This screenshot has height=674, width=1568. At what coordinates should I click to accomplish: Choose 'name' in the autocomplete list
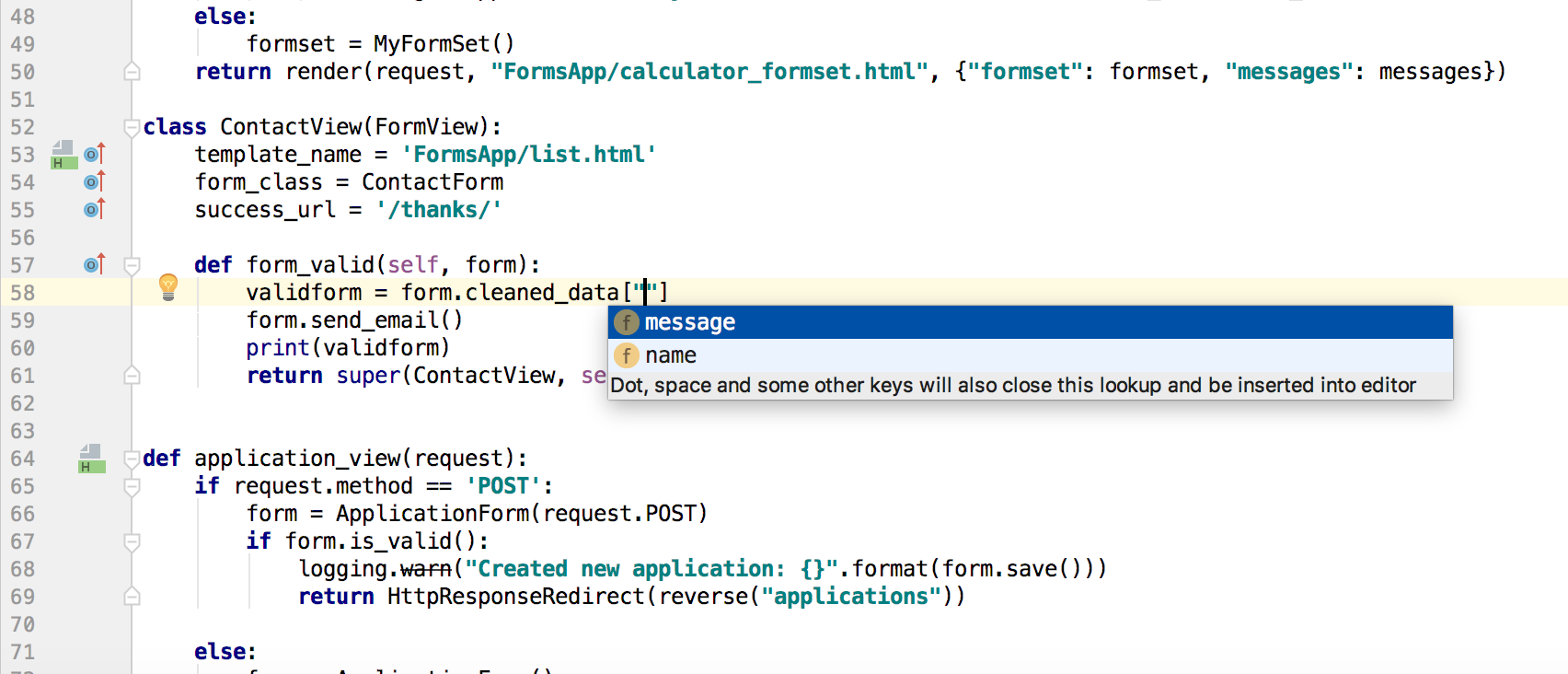tap(671, 355)
